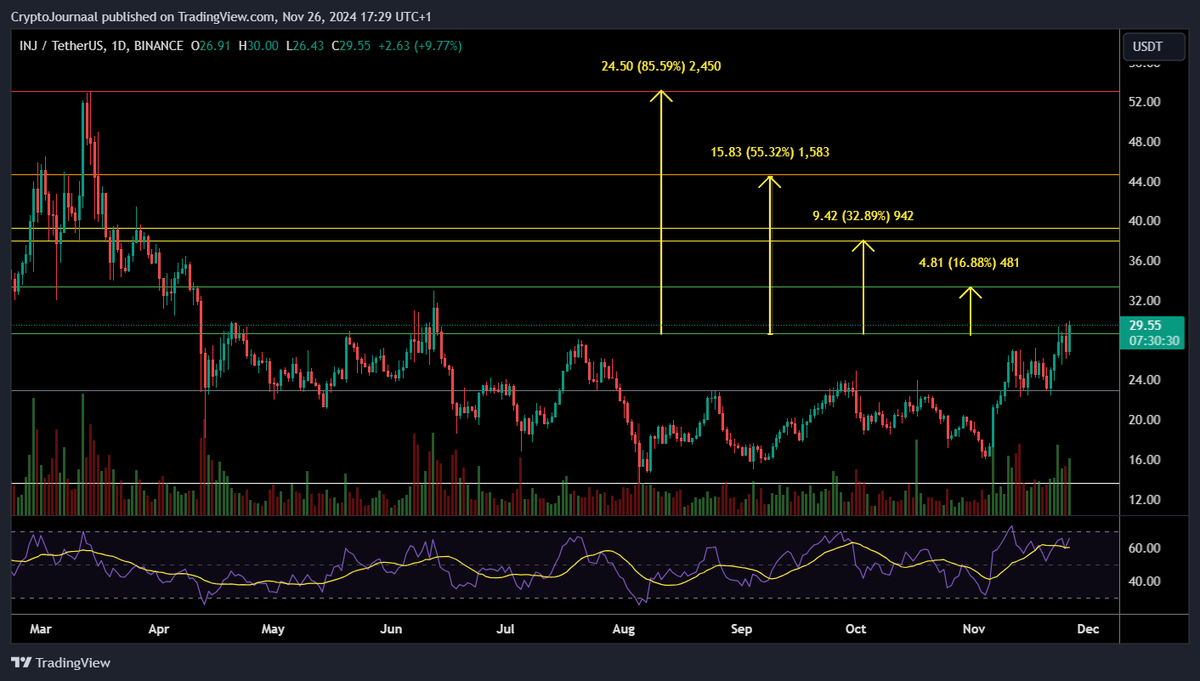Select the 9.42 (32.89%) 942 measurement label
The width and height of the screenshot is (1200, 681).
point(863,216)
